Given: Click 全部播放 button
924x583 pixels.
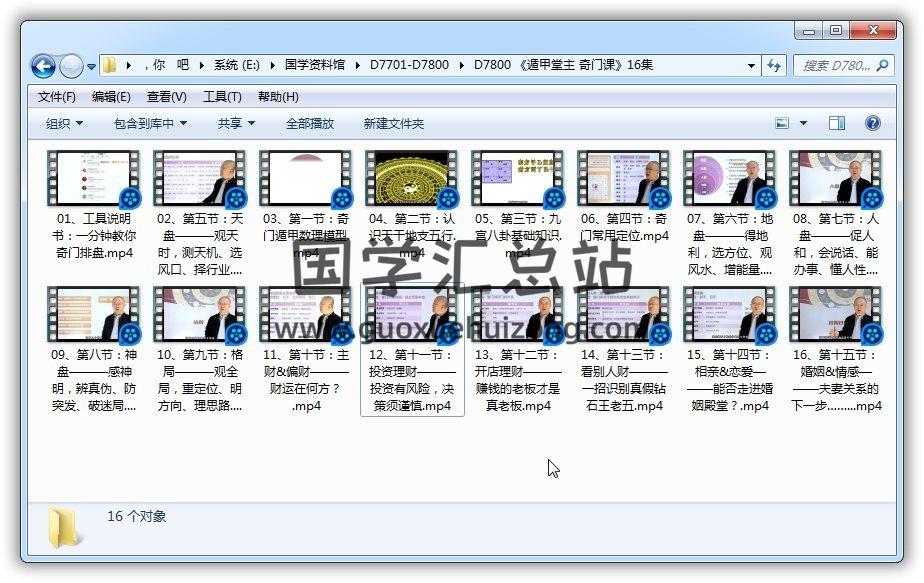Looking at the screenshot, I should point(310,124).
